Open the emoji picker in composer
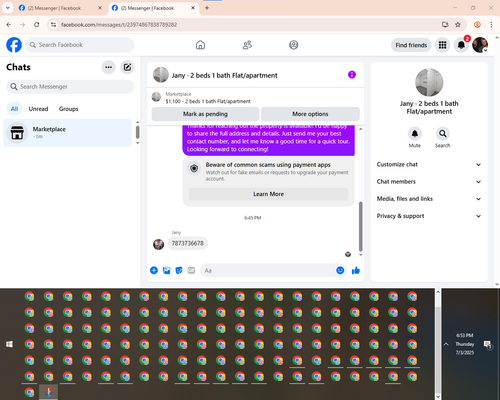 pos(340,270)
